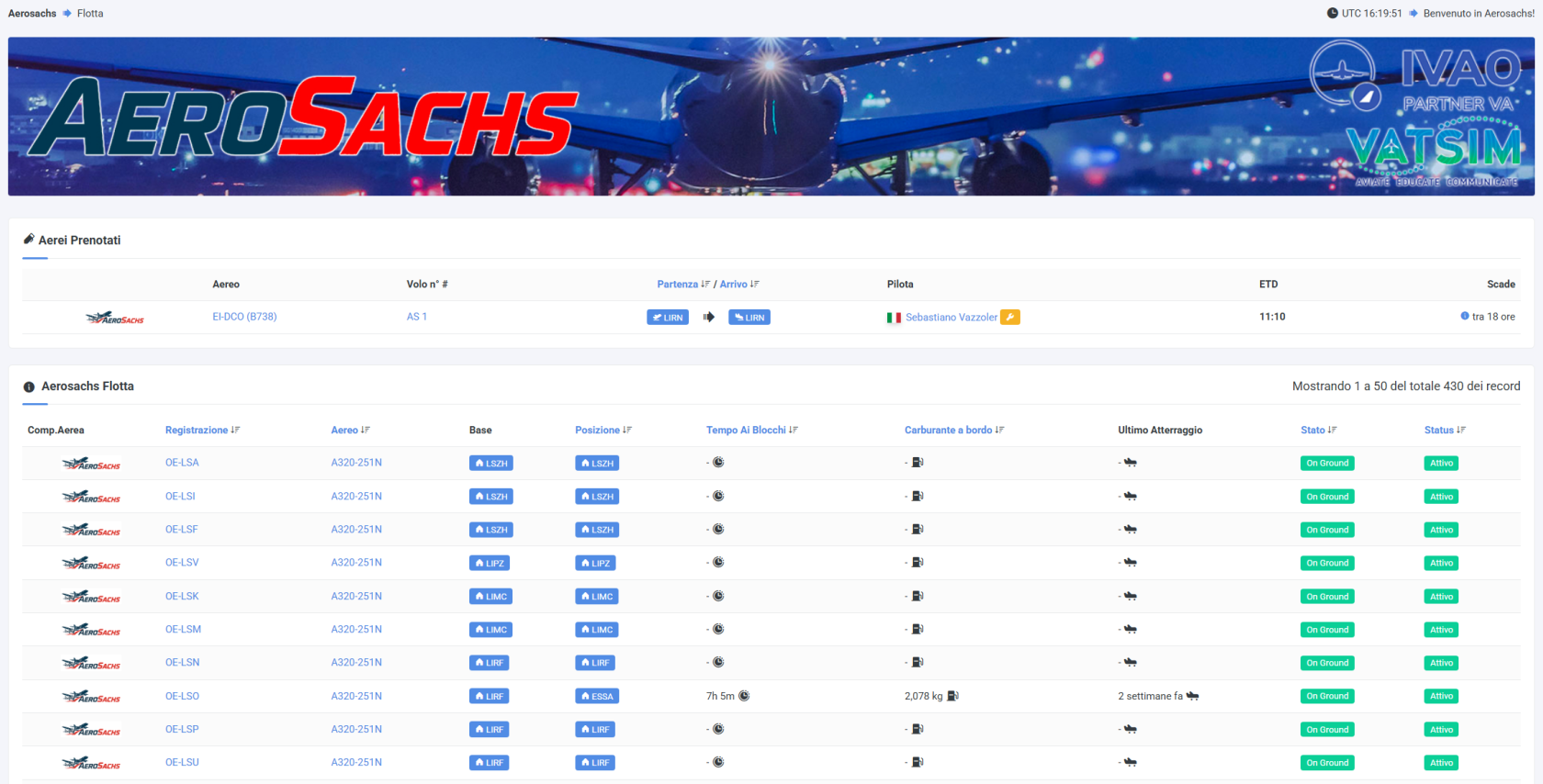1543x784 pixels.
Task: Open the EI-DCO (B738) aircraft link
Action: coord(244,317)
